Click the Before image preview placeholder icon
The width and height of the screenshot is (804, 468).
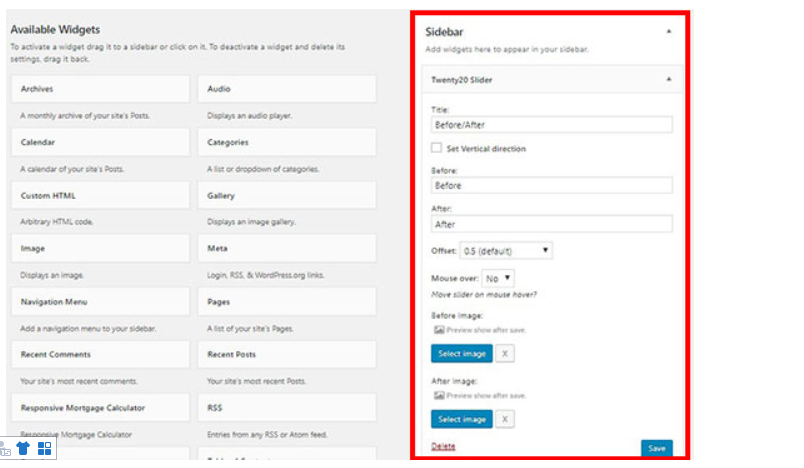[438, 330]
